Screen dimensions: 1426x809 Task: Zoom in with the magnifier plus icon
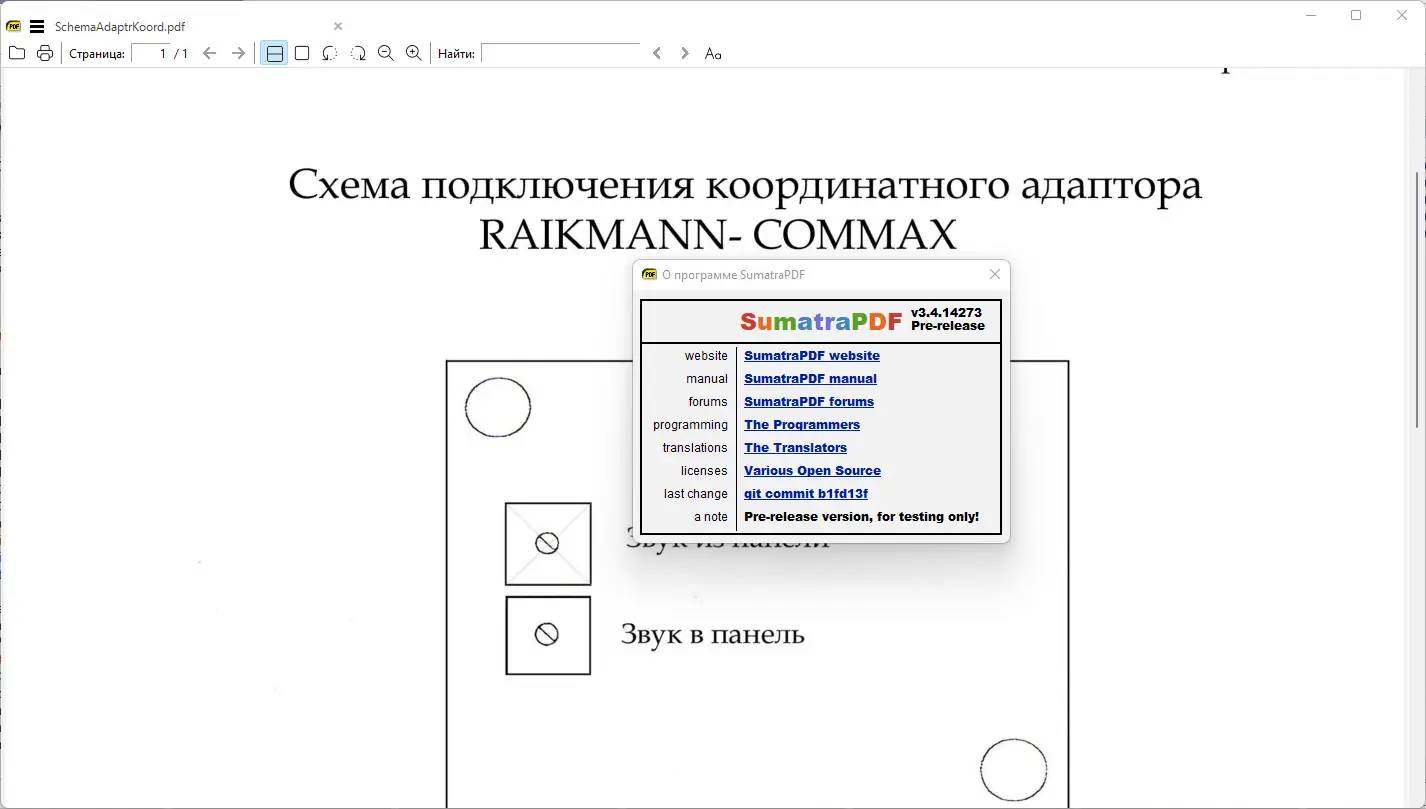(414, 53)
